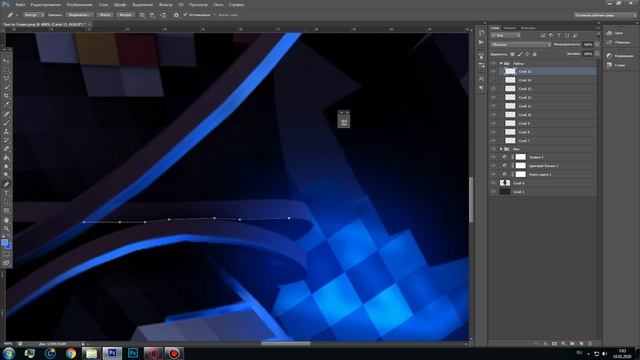Select the Rectangle shape tool
The image size is (640, 360).
click(6, 211)
